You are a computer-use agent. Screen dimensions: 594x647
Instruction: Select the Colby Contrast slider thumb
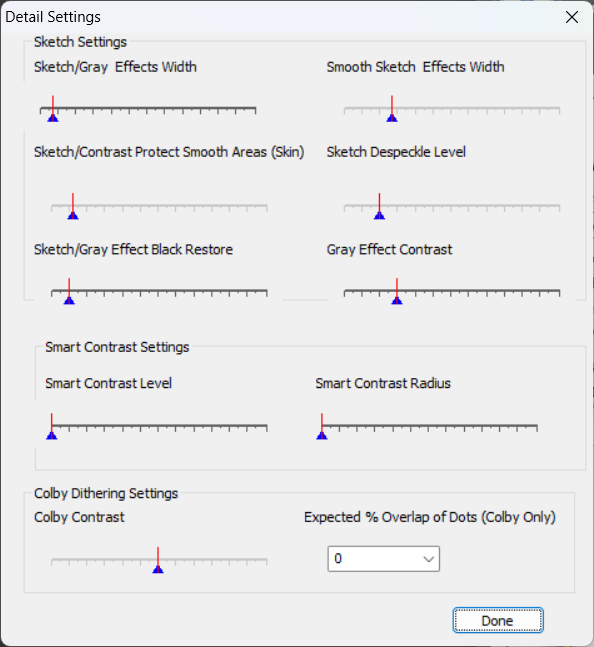[158, 560]
